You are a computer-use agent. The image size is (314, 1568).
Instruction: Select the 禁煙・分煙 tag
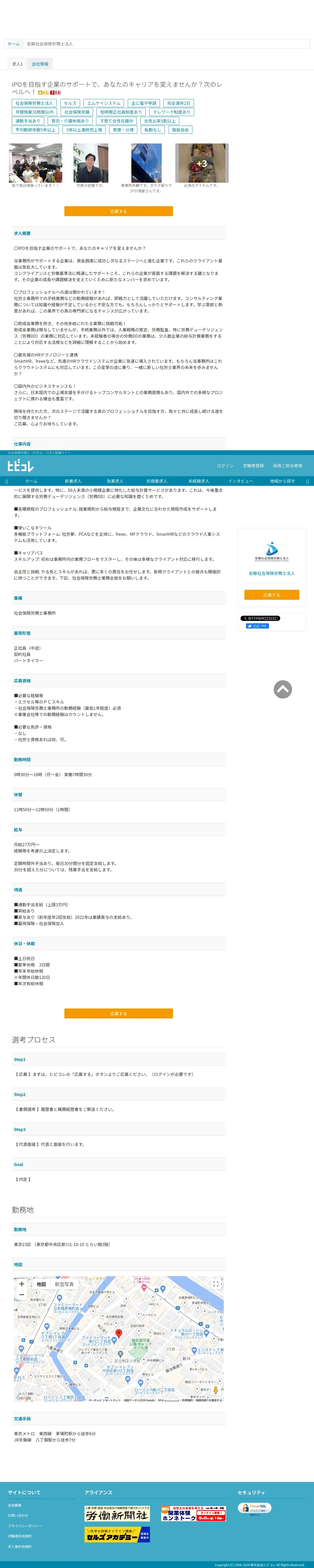[x=123, y=130]
